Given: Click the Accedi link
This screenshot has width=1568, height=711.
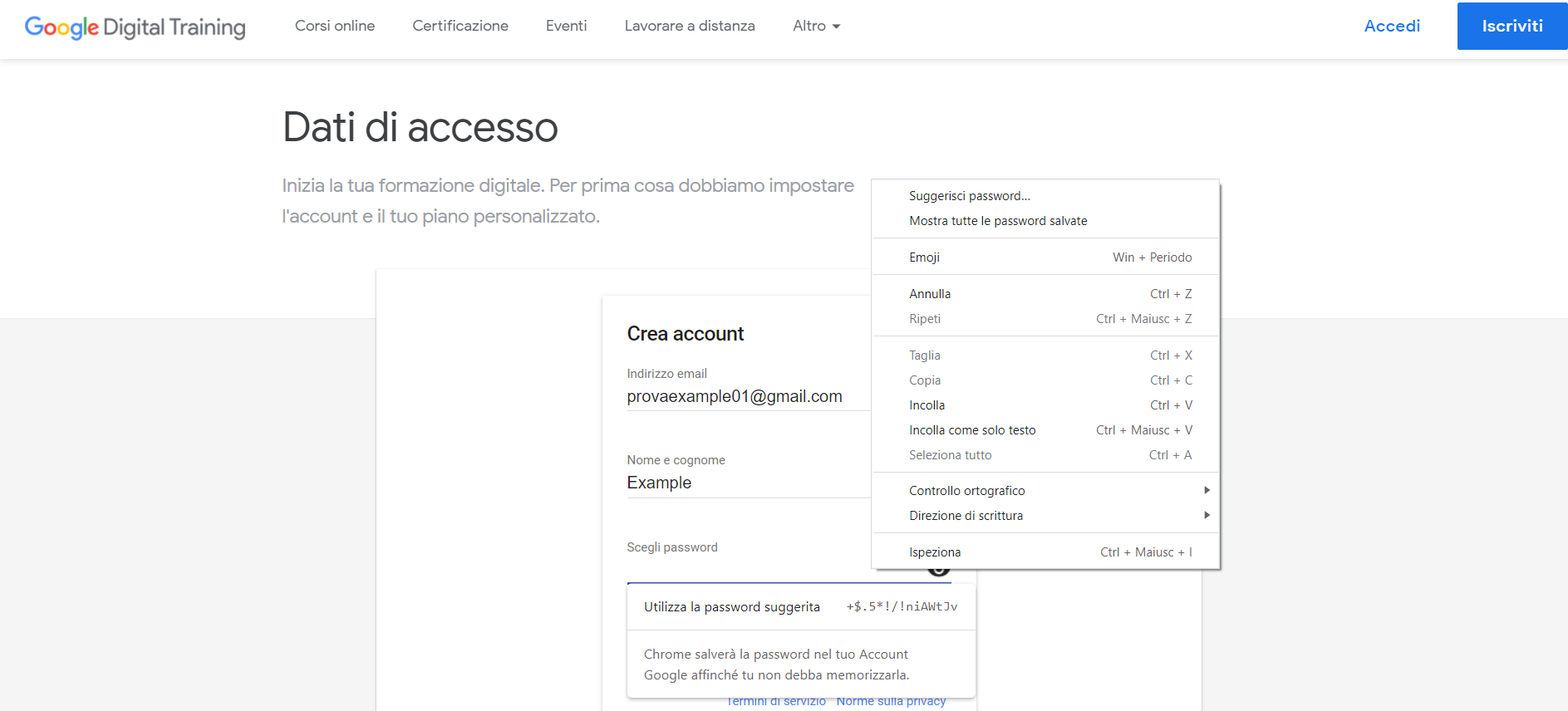Looking at the screenshot, I should (1392, 26).
